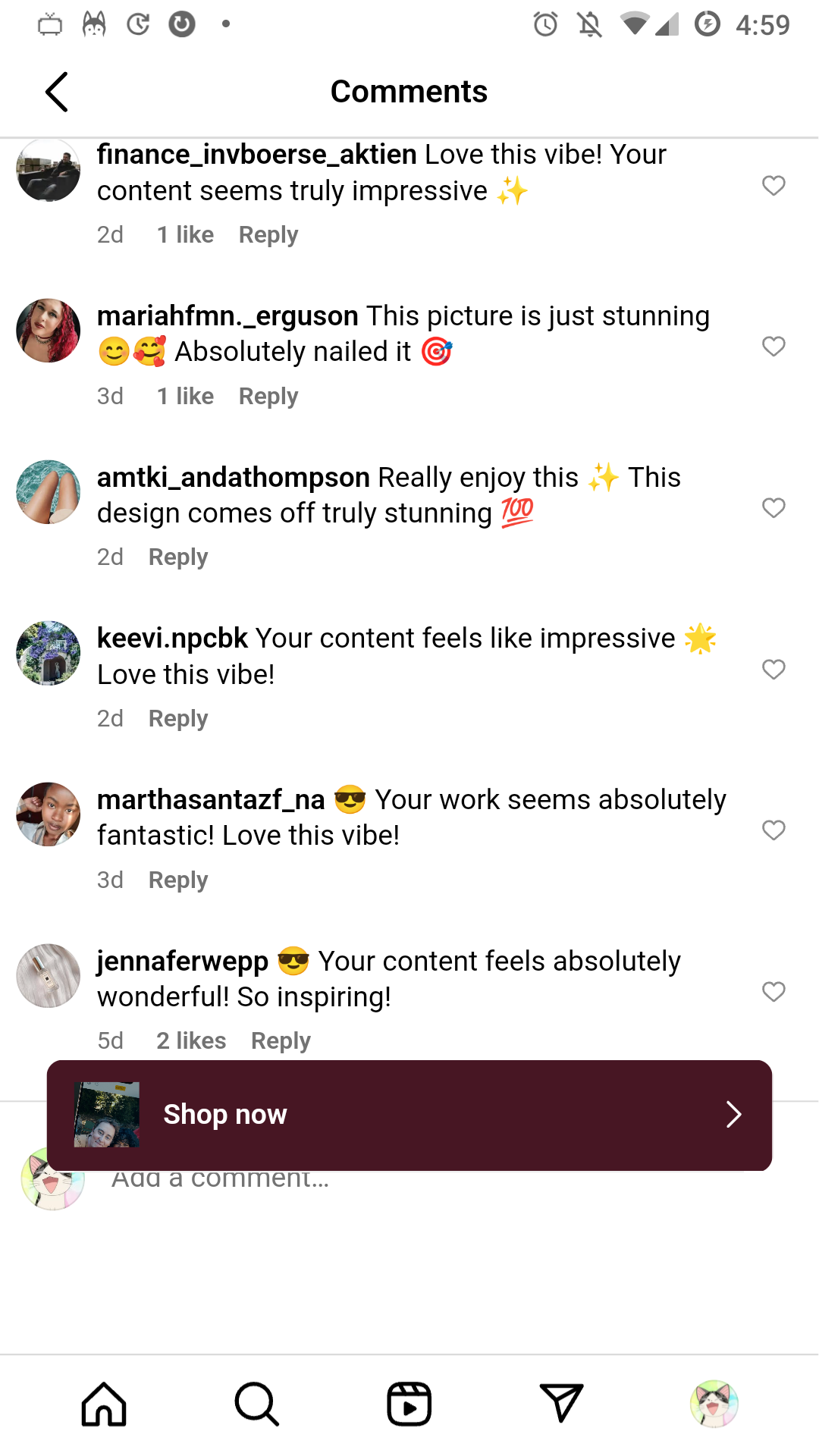Tap the heart on keevi.npcbk's comment
The width and height of the screenshot is (819, 1456).
773,670
